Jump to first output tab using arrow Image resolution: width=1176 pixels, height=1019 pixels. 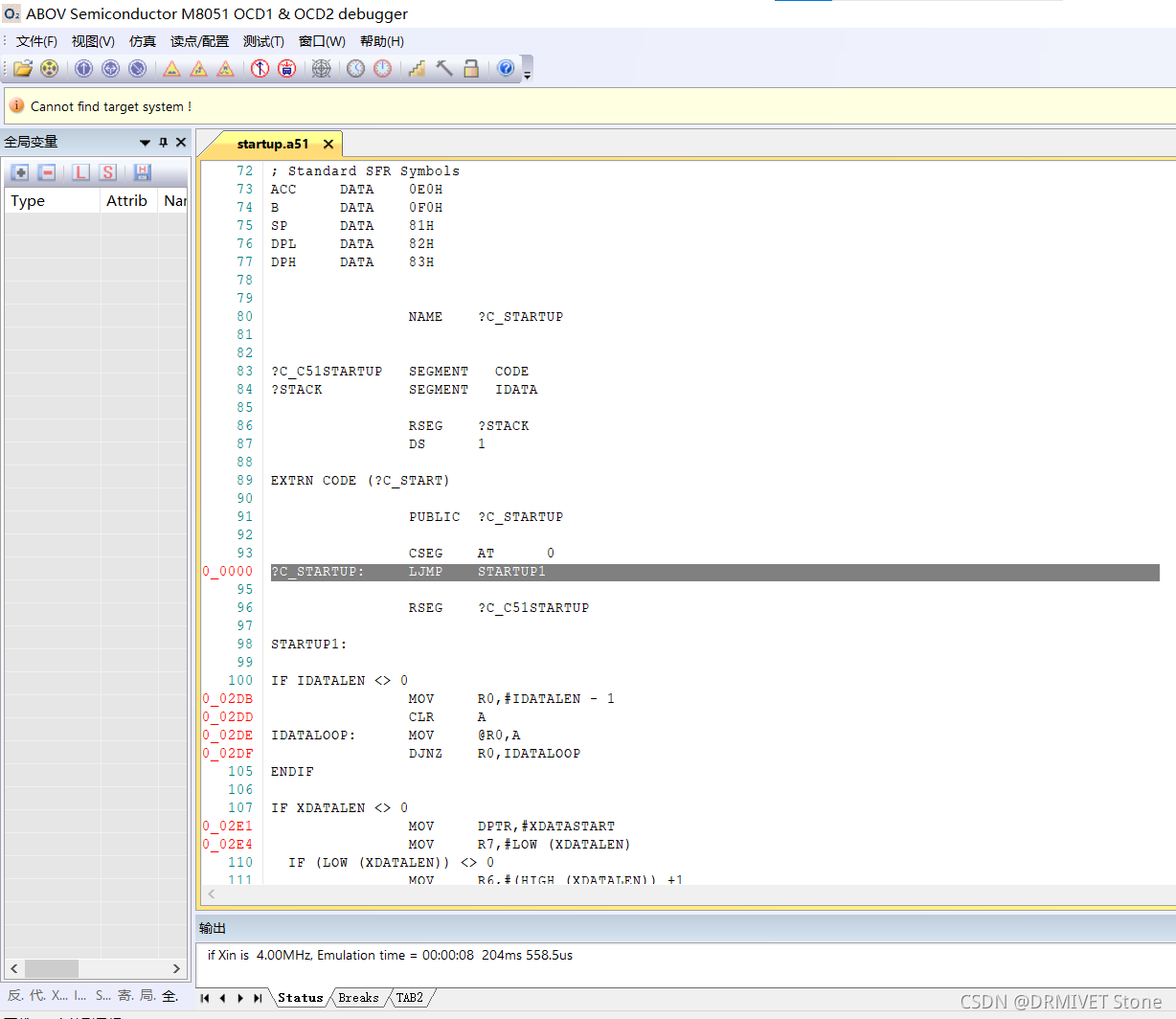(205, 998)
